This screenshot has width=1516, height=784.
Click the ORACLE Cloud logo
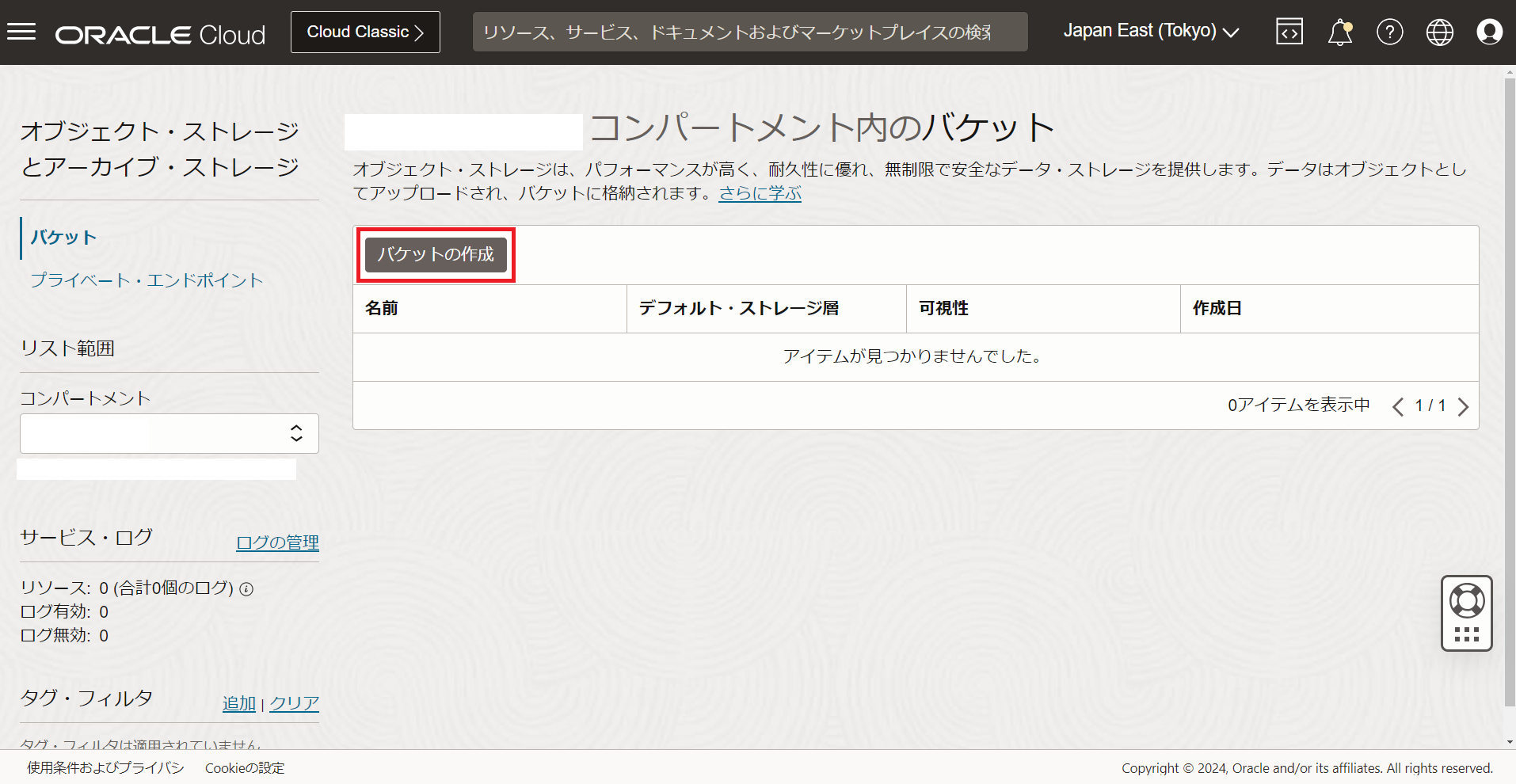(160, 34)
